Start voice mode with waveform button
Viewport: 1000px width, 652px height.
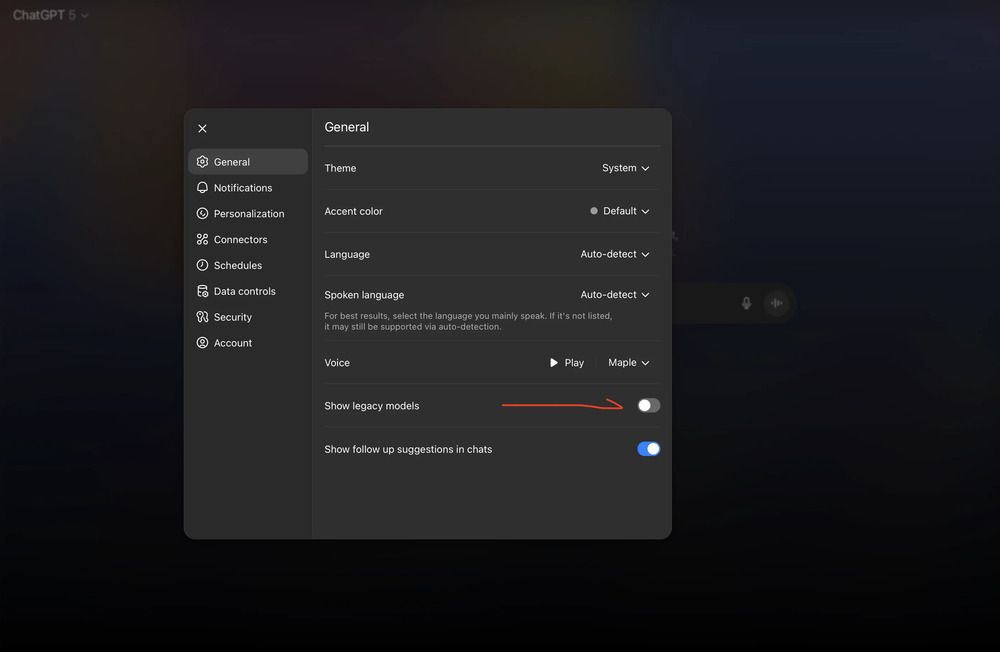(776, 303)
